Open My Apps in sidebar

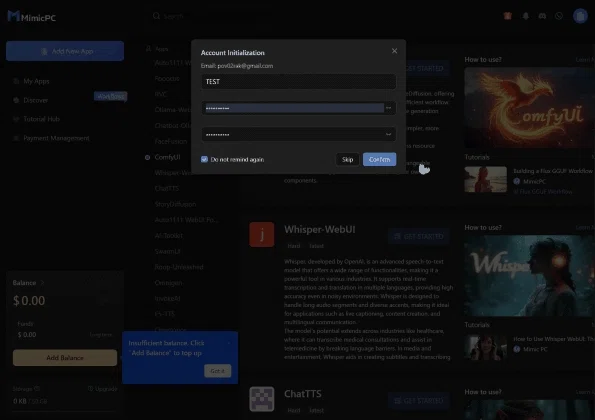(36, 81)
